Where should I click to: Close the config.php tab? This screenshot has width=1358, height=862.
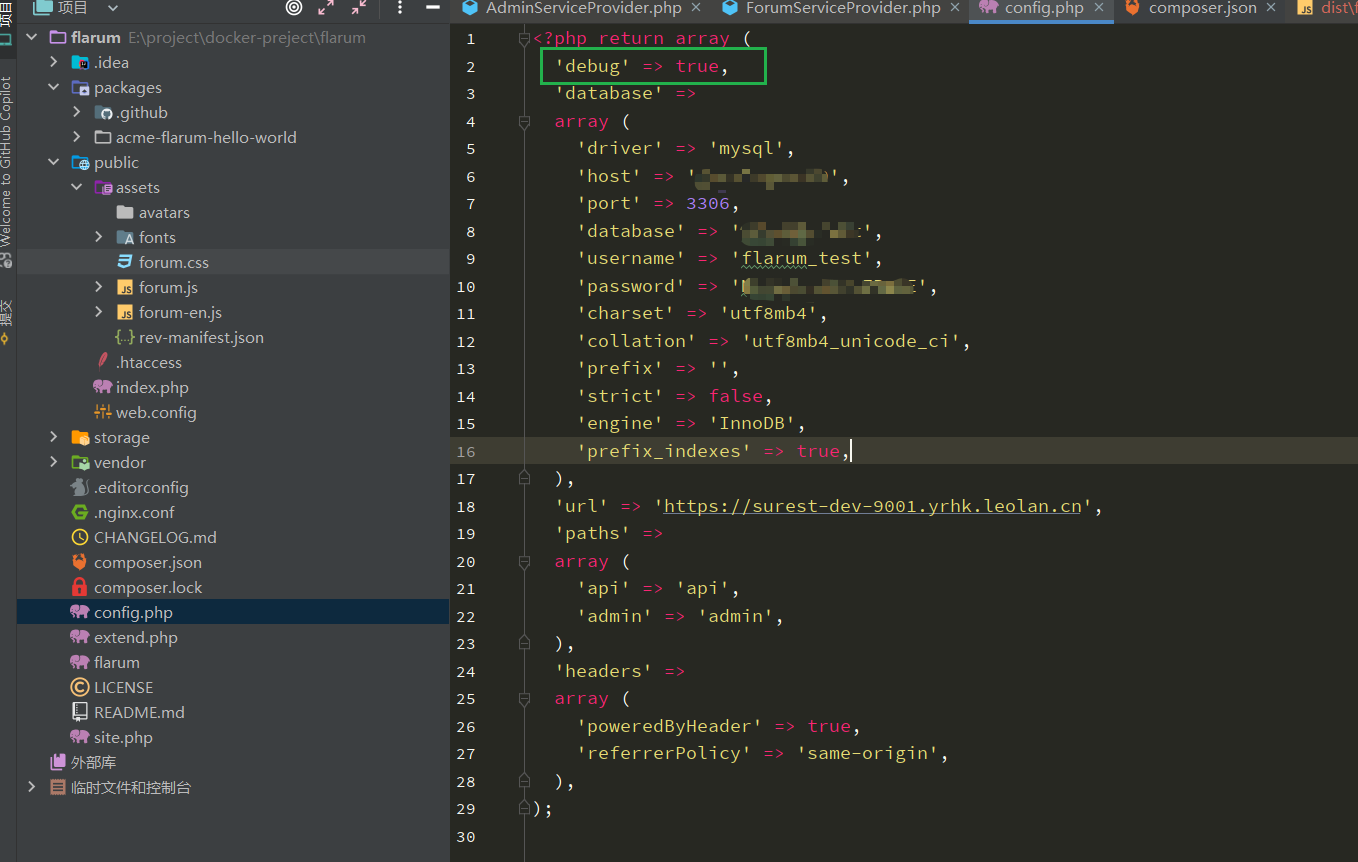pos(1100,8)
